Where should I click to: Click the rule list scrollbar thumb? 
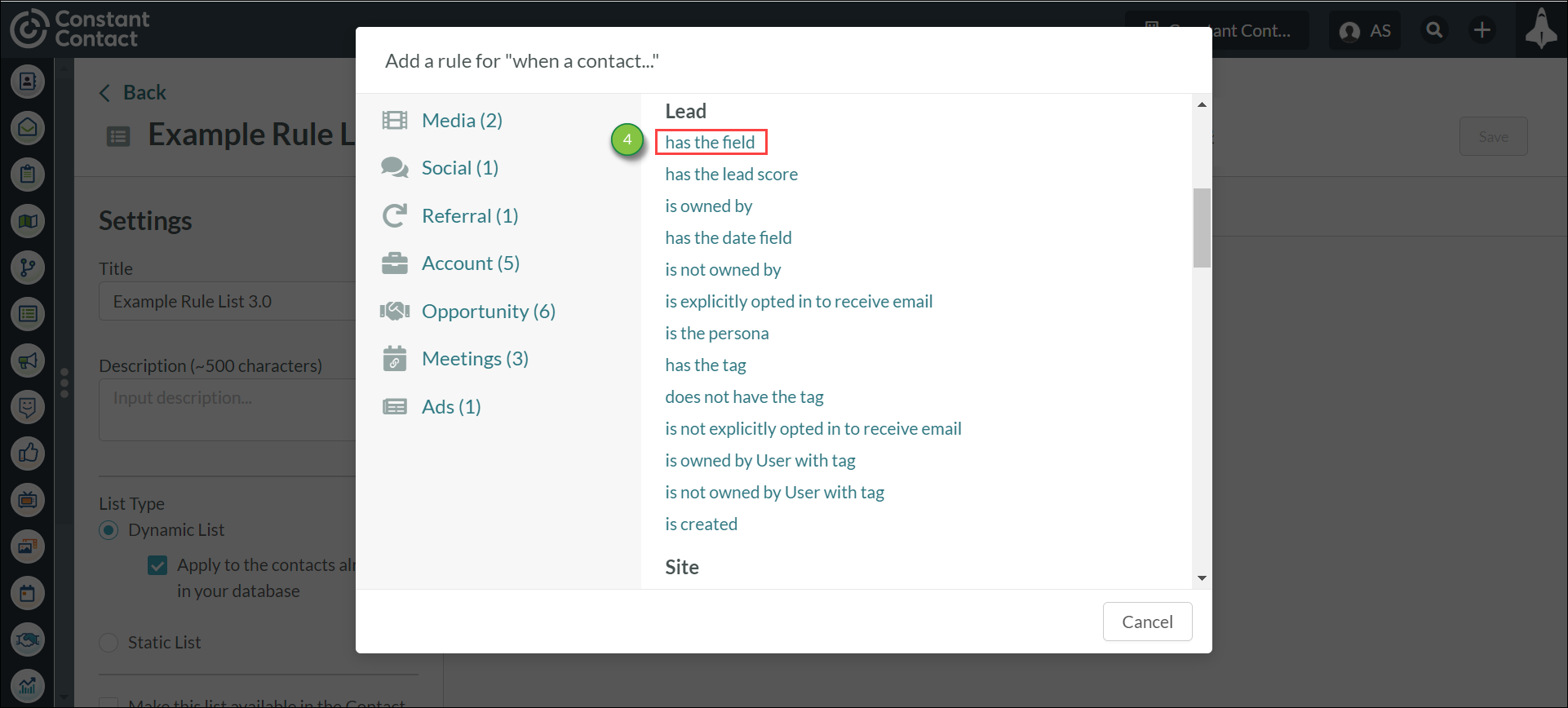1202,228
